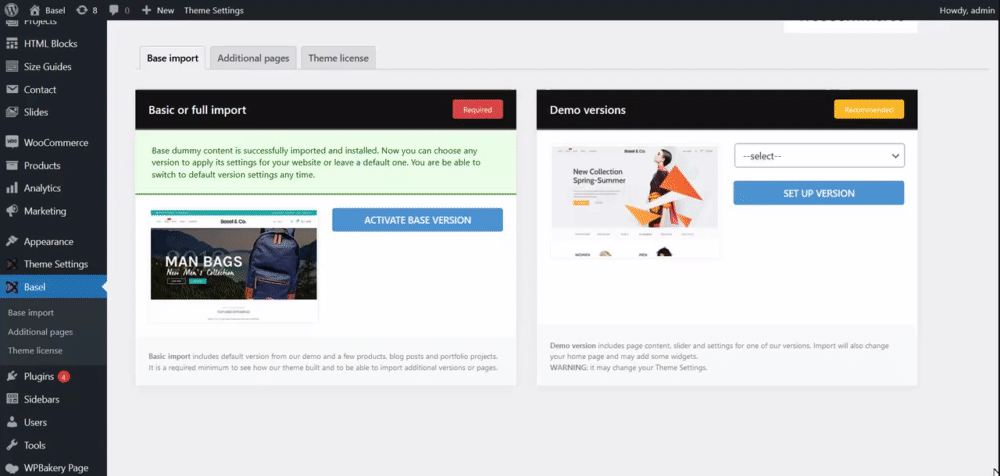The height and width of the screenshot is (476, 1000).
Task: Click the New Collection demo preview thumbnail
Action: [x=635, y=202]
